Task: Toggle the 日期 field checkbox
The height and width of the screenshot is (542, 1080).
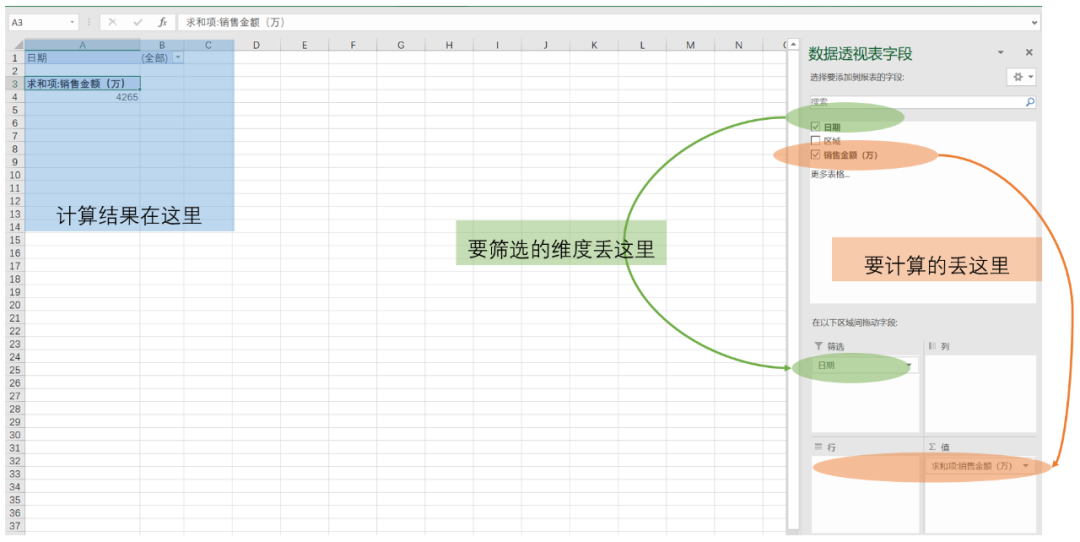Action: click(x=816, y=127)
